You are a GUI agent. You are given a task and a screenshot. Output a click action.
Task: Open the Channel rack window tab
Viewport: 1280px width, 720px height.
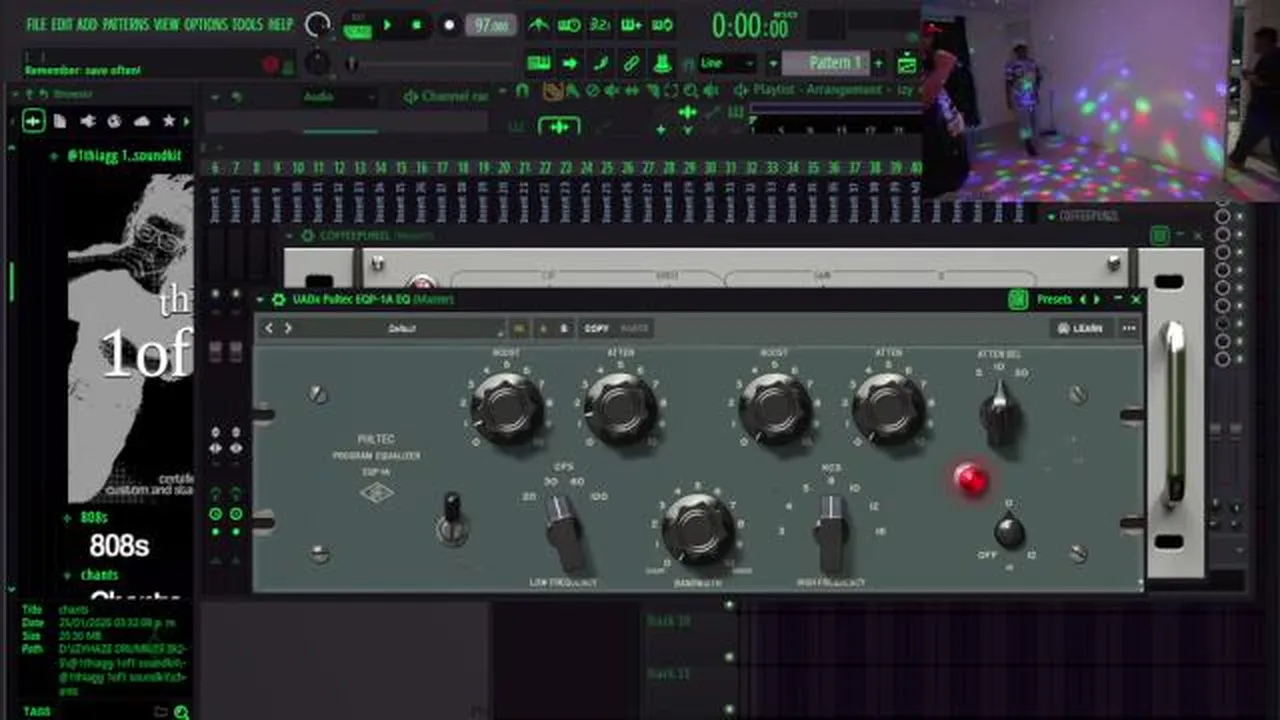tap(446, 97)
